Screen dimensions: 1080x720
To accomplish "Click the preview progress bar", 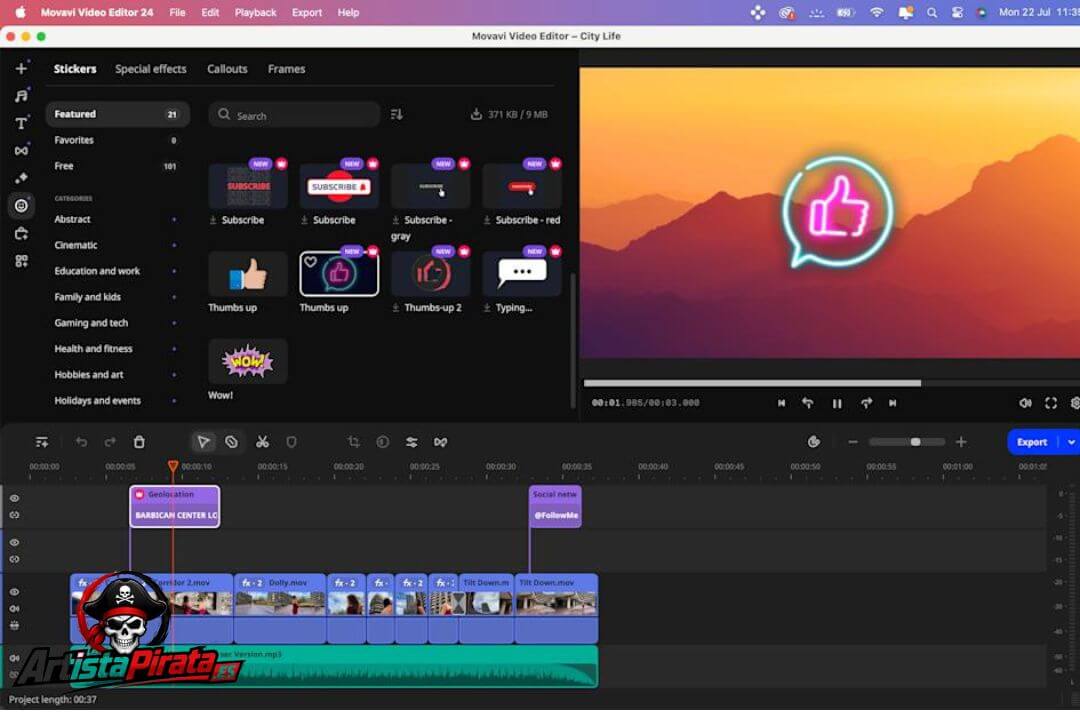I will click(832, 383).
